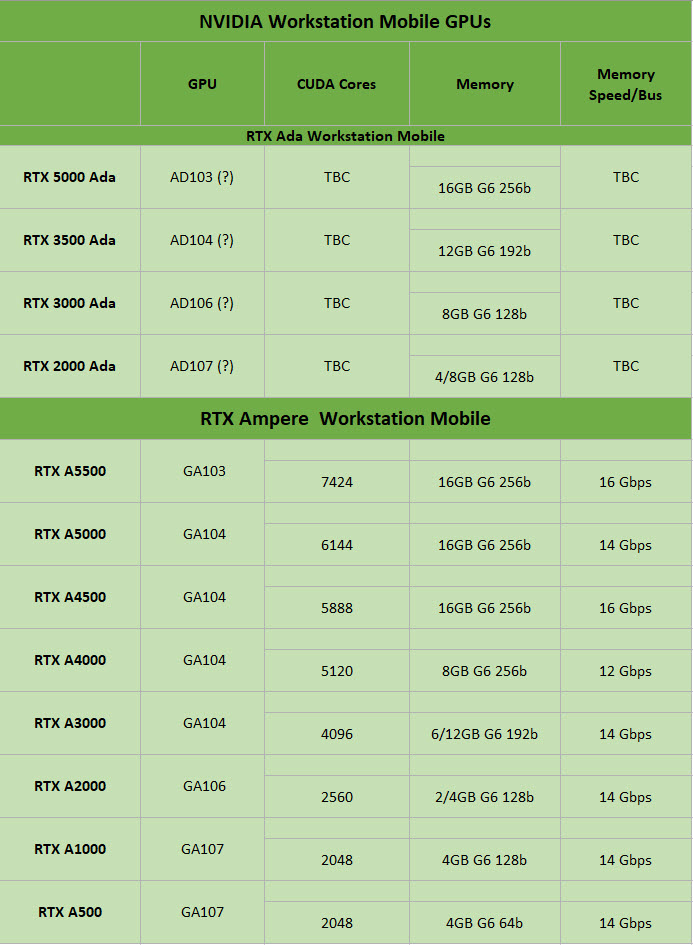Image resolution: width=693 pixels, height=945 pixels.
Task: Click the RTX 3000 Ada row label
Action: click(x=70, y=303)
